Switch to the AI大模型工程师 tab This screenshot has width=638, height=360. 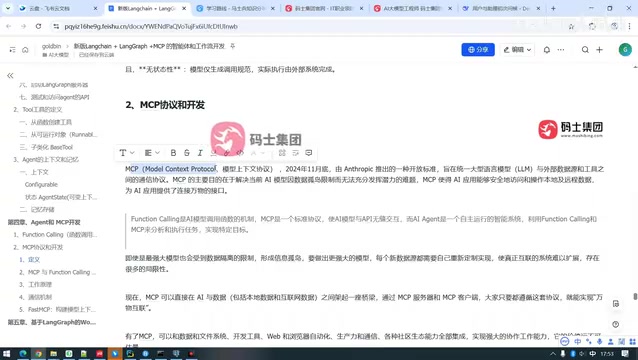tap(413, 8)
